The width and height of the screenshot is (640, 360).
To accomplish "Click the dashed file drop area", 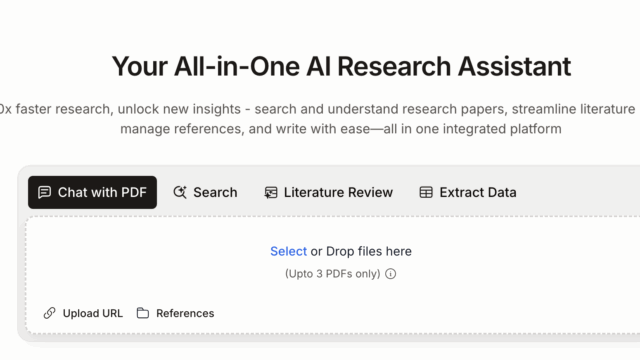I will [x=333, y=276].
